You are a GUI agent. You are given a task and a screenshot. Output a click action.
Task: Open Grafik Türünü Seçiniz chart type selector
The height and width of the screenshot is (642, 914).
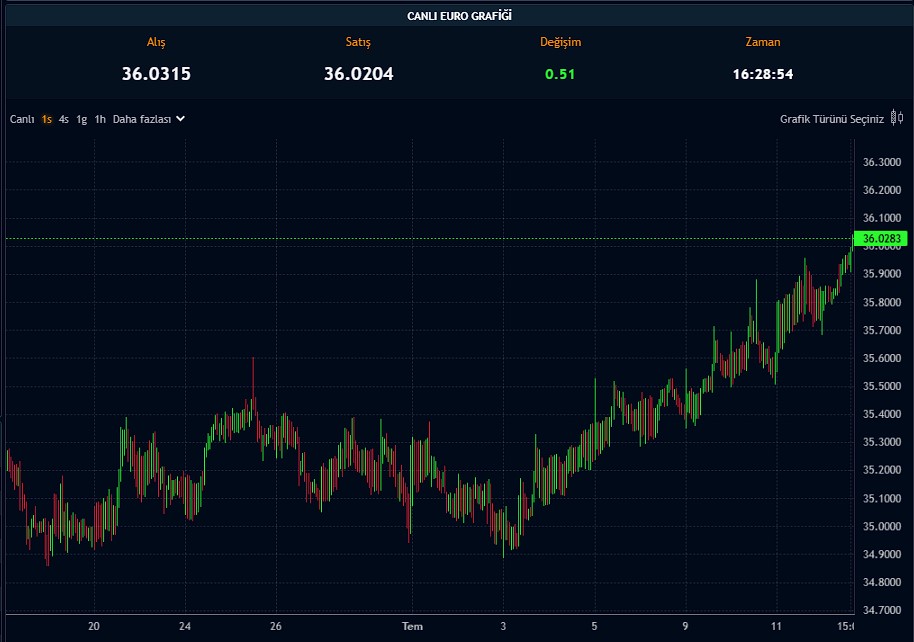click(832, 119)
